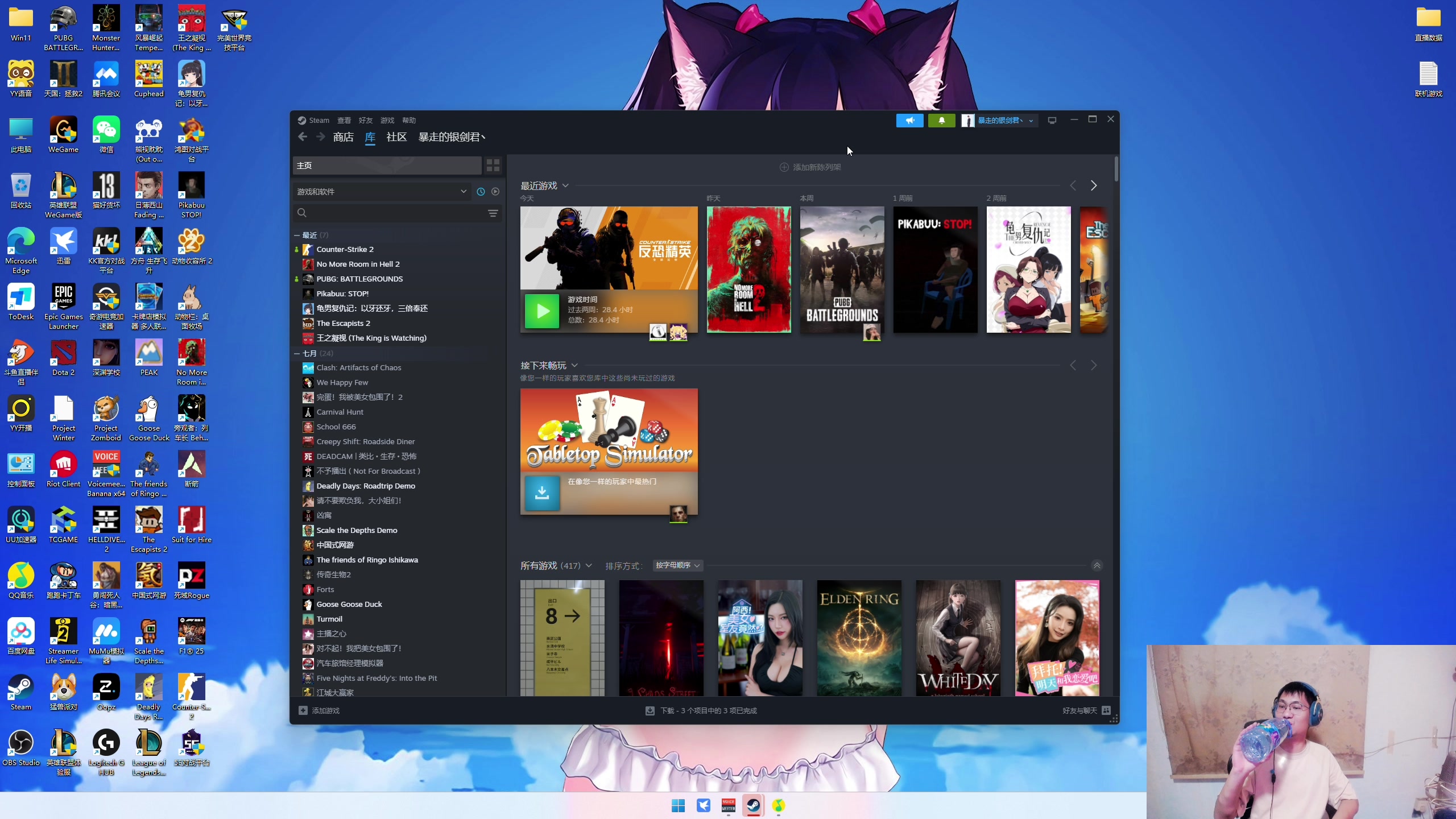
Task: Open the Games menu (游戏)
Action: click(x=387, y=120)
